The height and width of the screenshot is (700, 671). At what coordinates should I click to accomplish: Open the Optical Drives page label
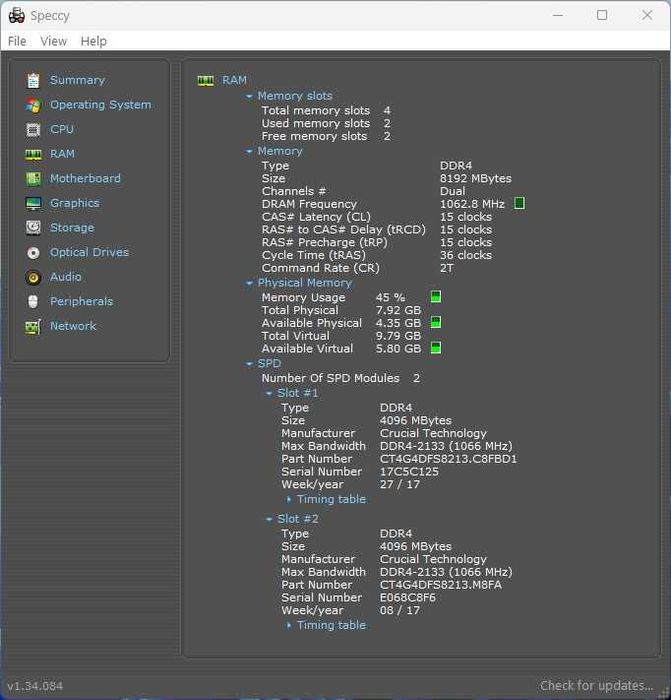point(89,252)
